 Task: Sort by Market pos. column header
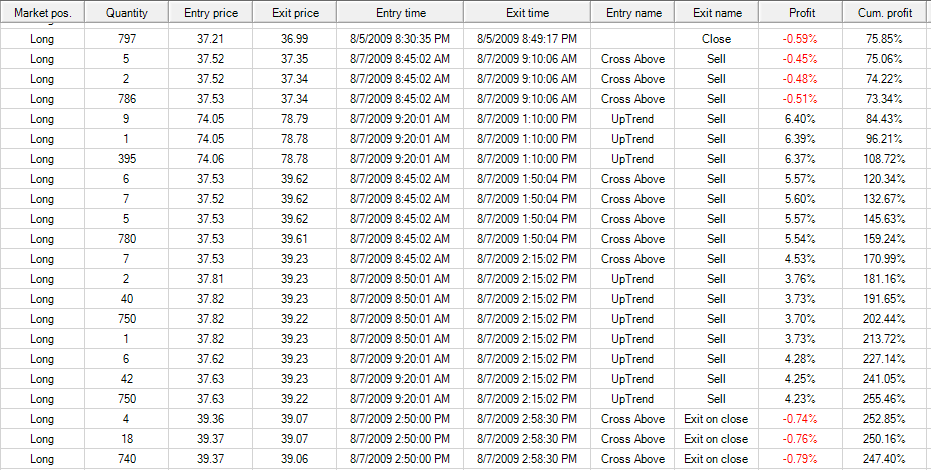[42, 13]
